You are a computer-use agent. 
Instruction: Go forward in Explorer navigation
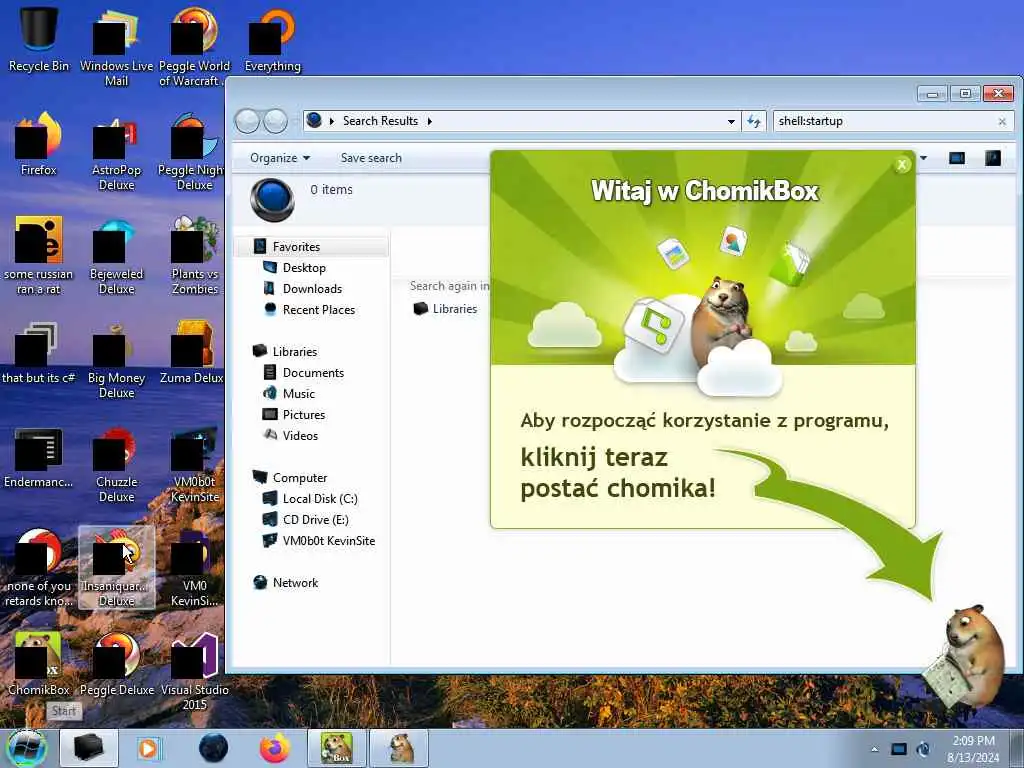point(276,121)
